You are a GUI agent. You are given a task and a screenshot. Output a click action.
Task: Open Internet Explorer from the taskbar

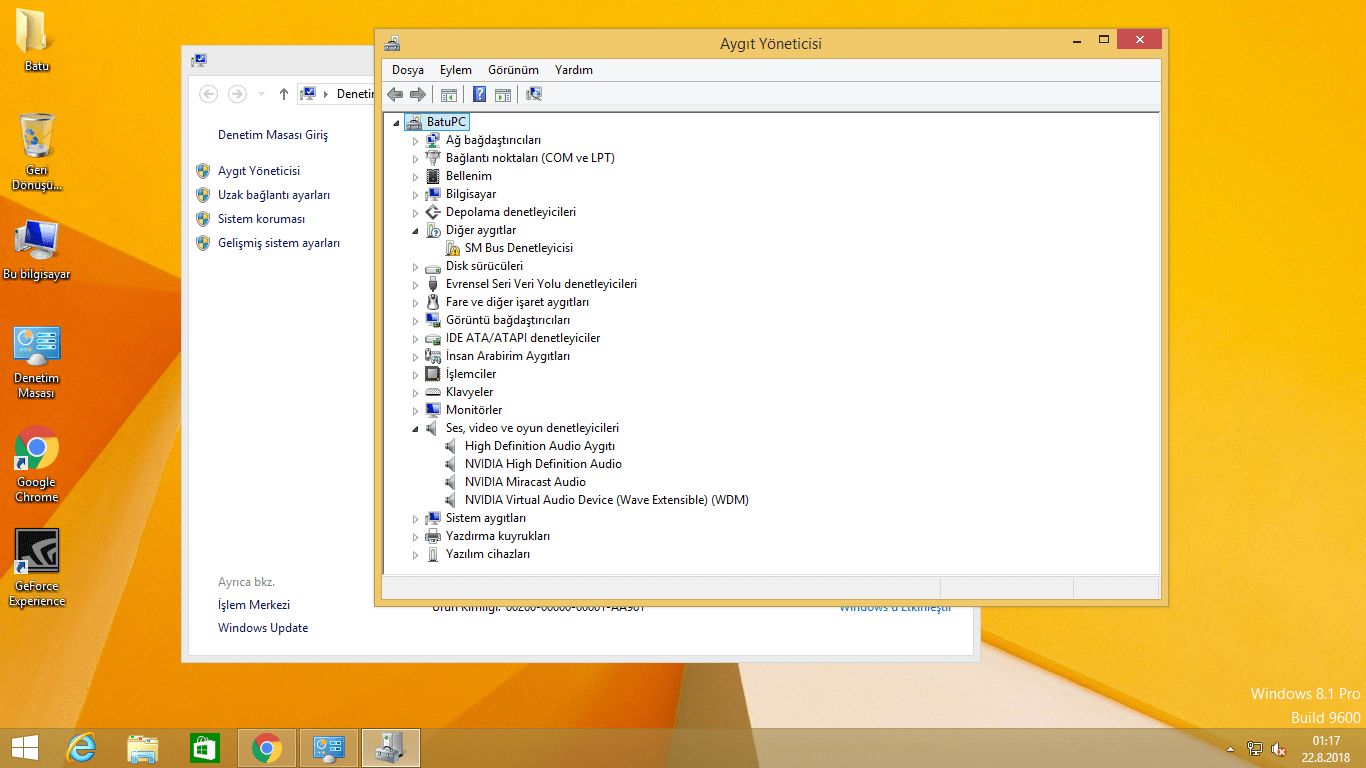tap(81, 748)
